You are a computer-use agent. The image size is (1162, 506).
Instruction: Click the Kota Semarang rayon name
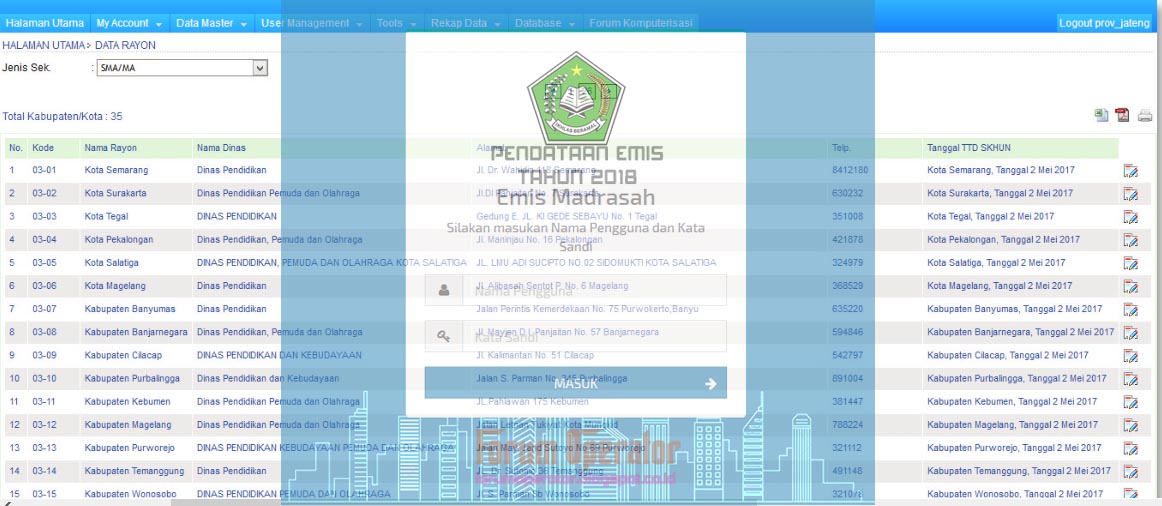tap(116, 170)
